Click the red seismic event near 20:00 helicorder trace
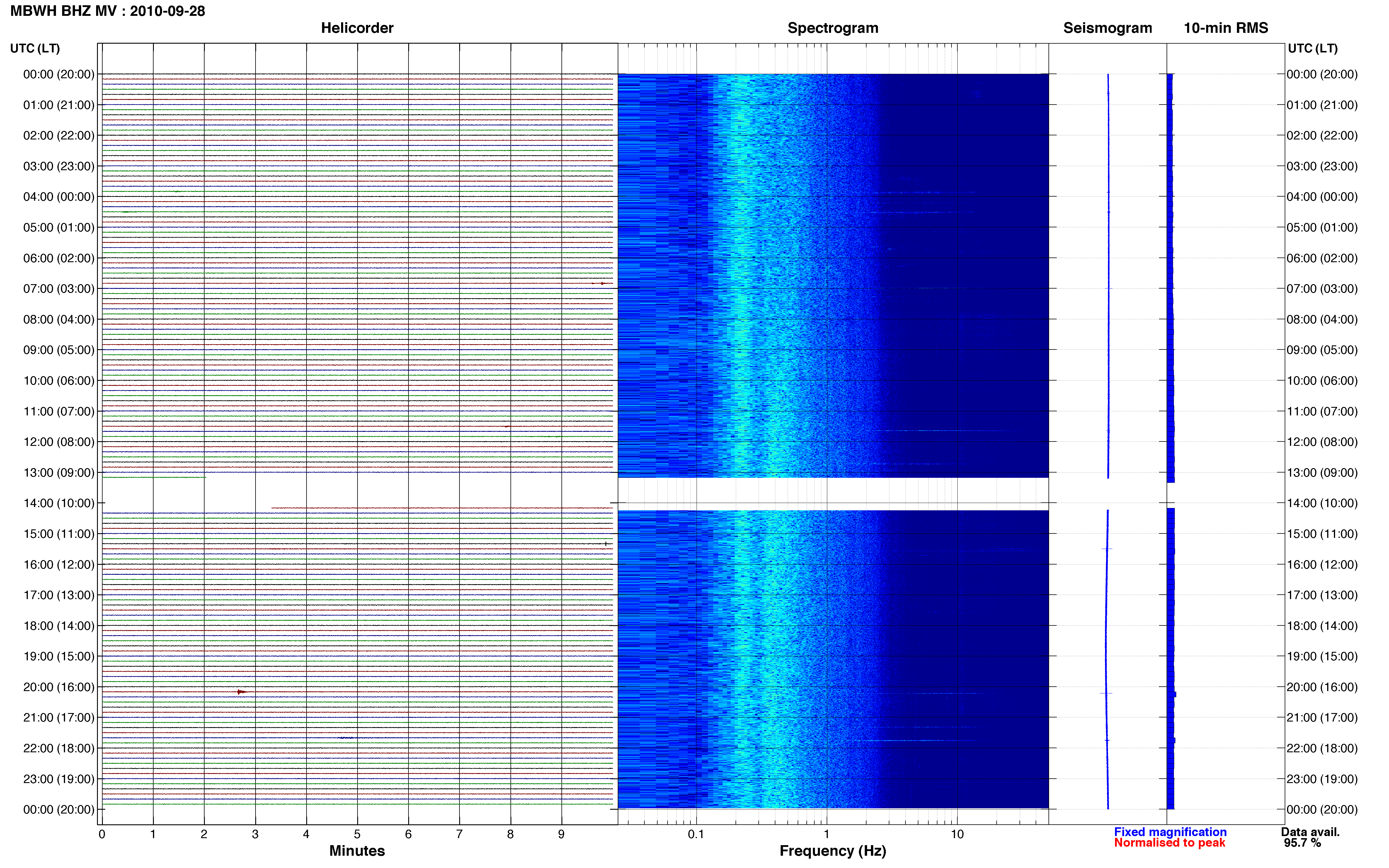The image size is (1389, 868). tap(242, 692)
